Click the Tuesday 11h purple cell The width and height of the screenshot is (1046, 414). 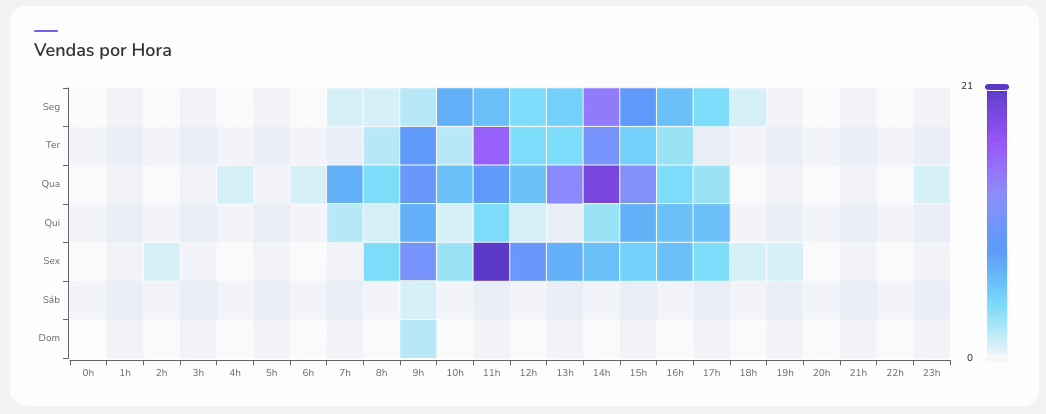pos(491,146)
